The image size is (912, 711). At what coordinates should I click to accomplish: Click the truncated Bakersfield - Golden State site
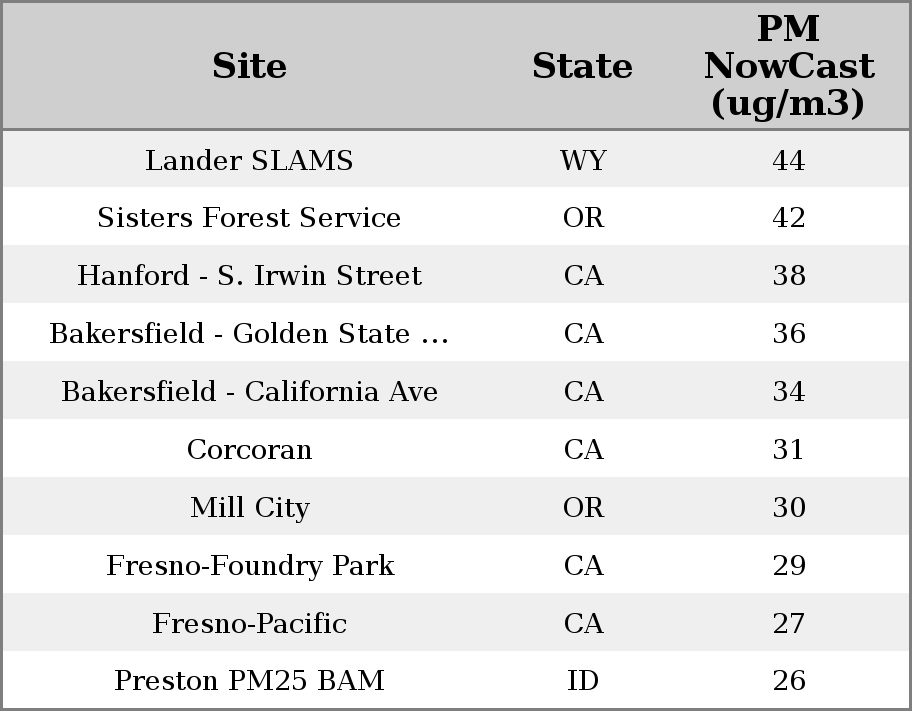pyautogui.click(x=249, y=334)
